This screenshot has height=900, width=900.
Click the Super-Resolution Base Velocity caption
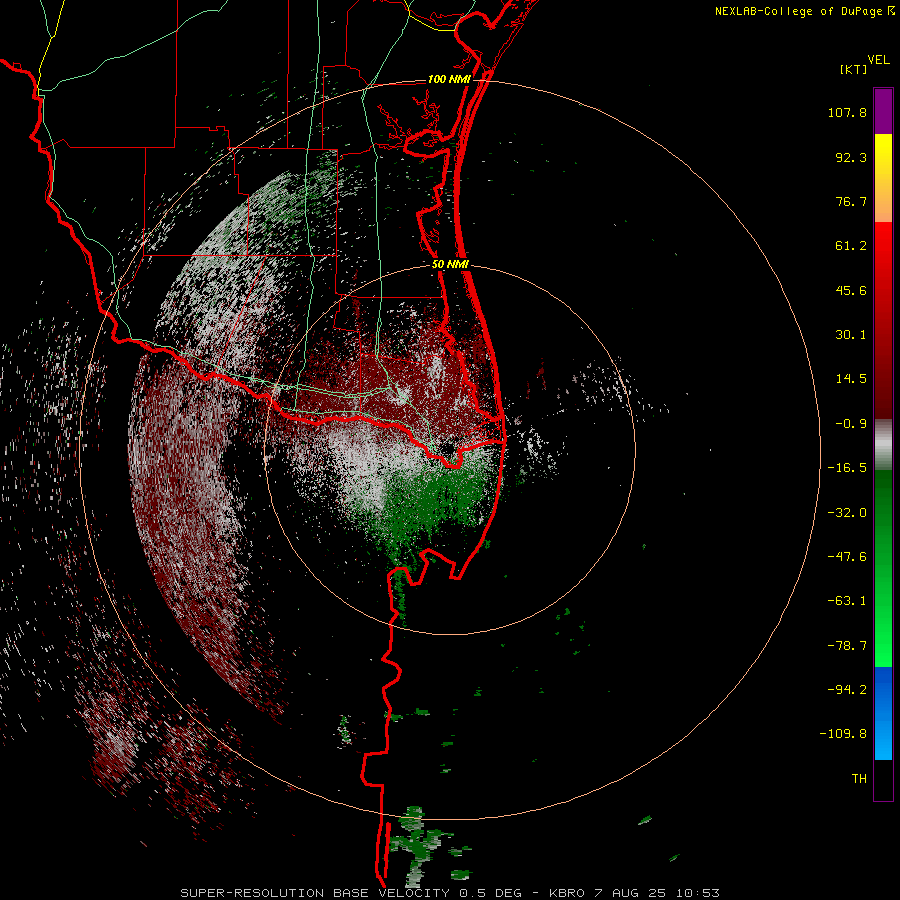point(450,893)
